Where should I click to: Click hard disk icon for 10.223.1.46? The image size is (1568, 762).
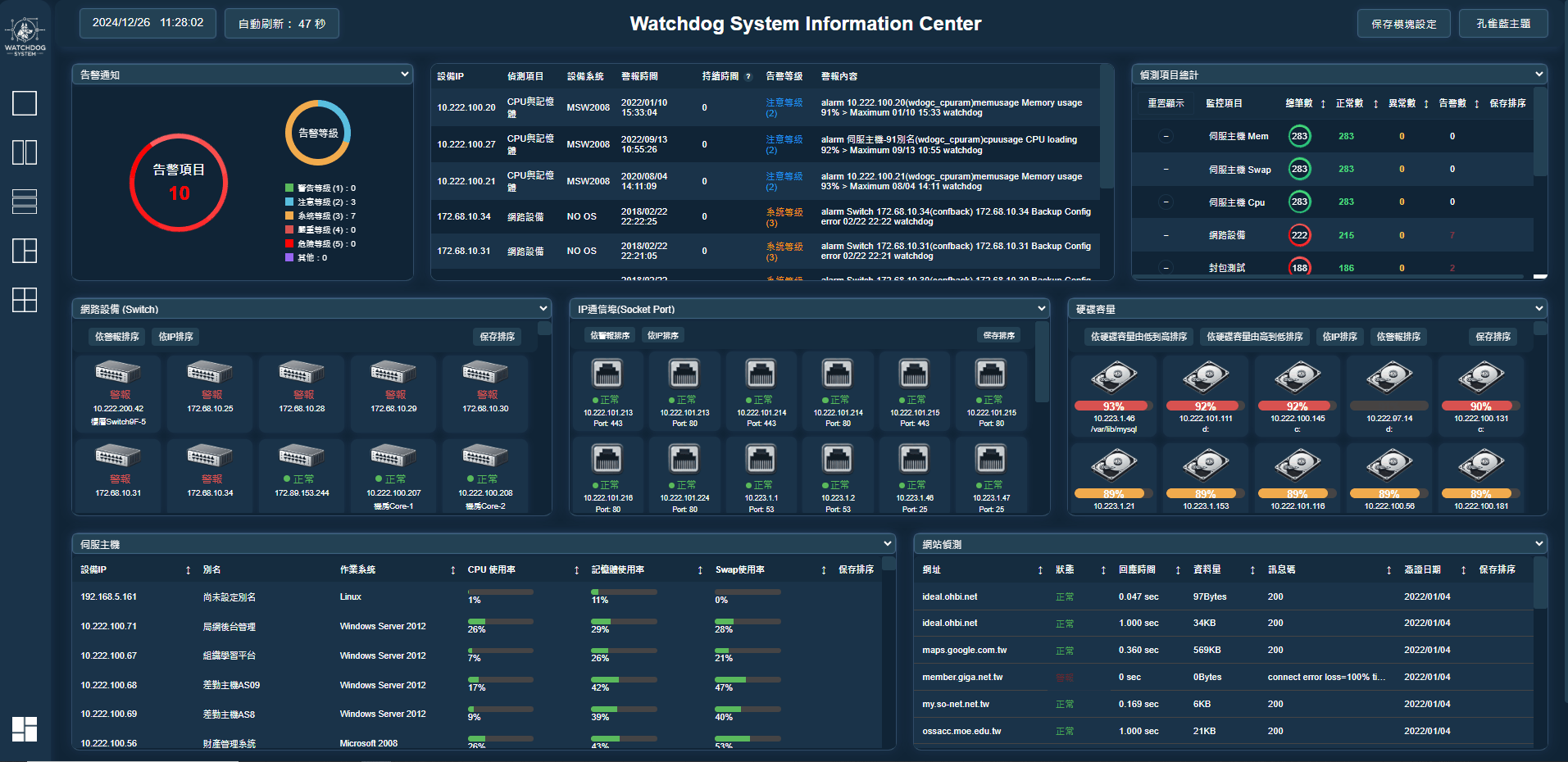(1114, 378)
